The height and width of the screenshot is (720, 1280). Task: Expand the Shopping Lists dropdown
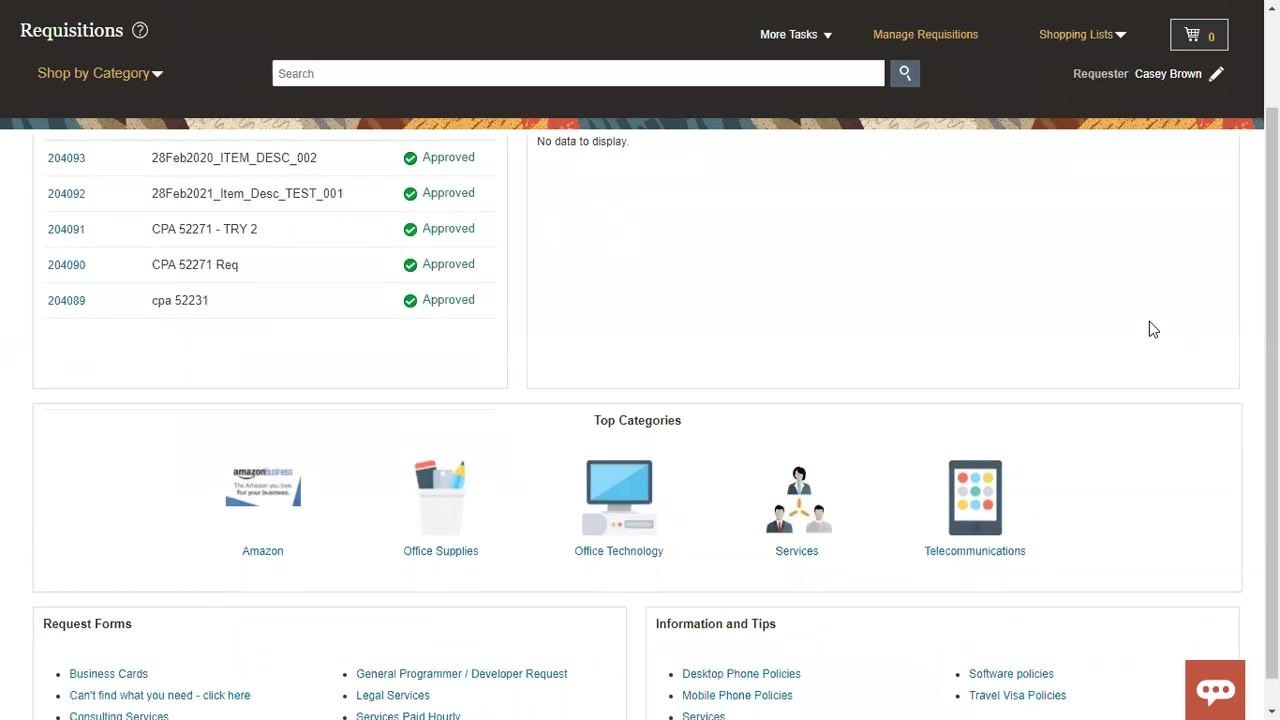(x=1082, y=35)
